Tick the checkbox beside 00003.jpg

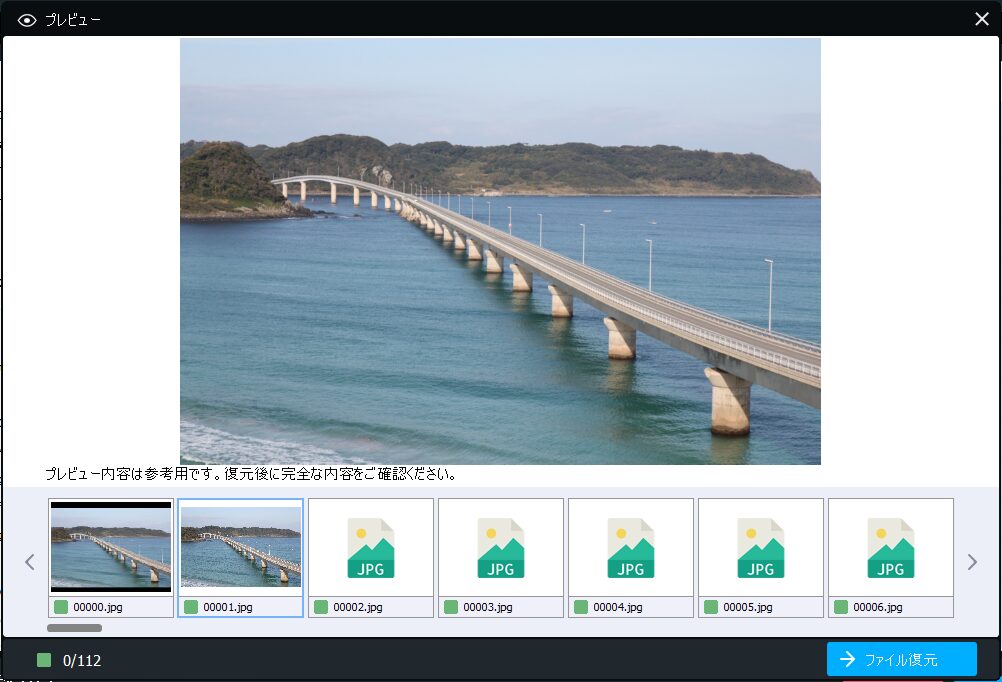tap(451, 607)
